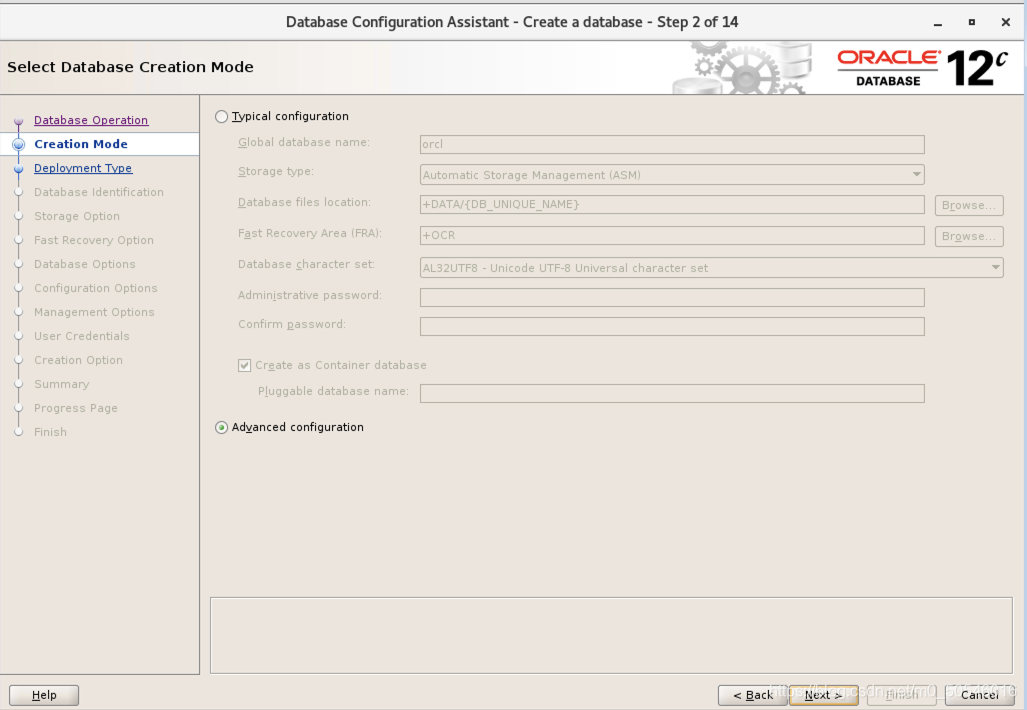This screenshot has width=1027, height=710.
Task: Go to the Deployment Type step link
Action: click(x=83, y=168)
